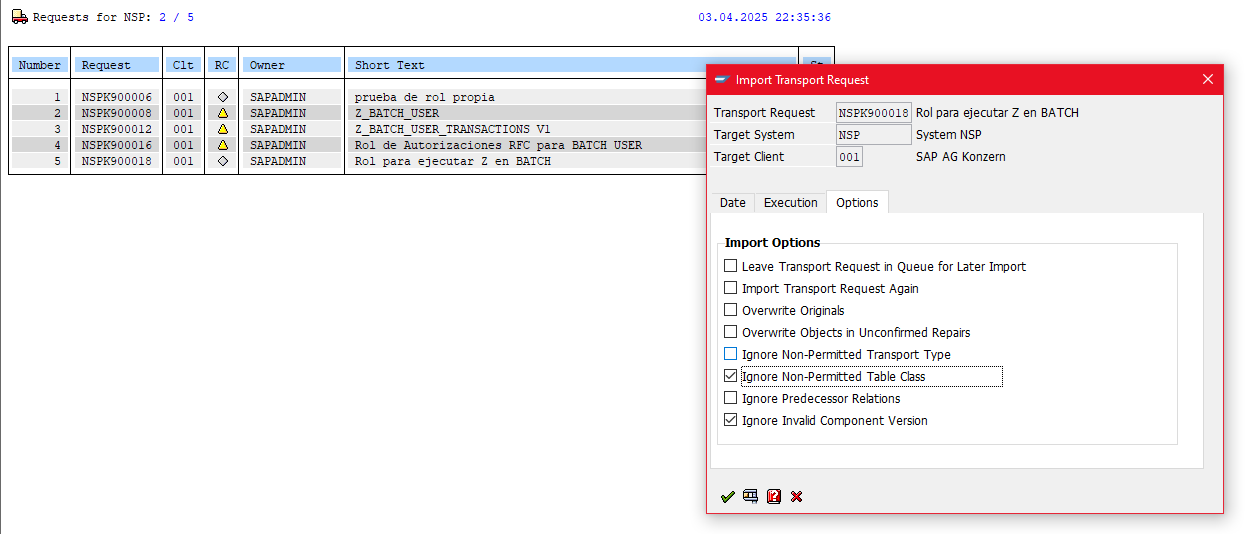This screenshot has width=1254, height=534.
Task: Check Import Transport Request Again
Action: point(731,288)
